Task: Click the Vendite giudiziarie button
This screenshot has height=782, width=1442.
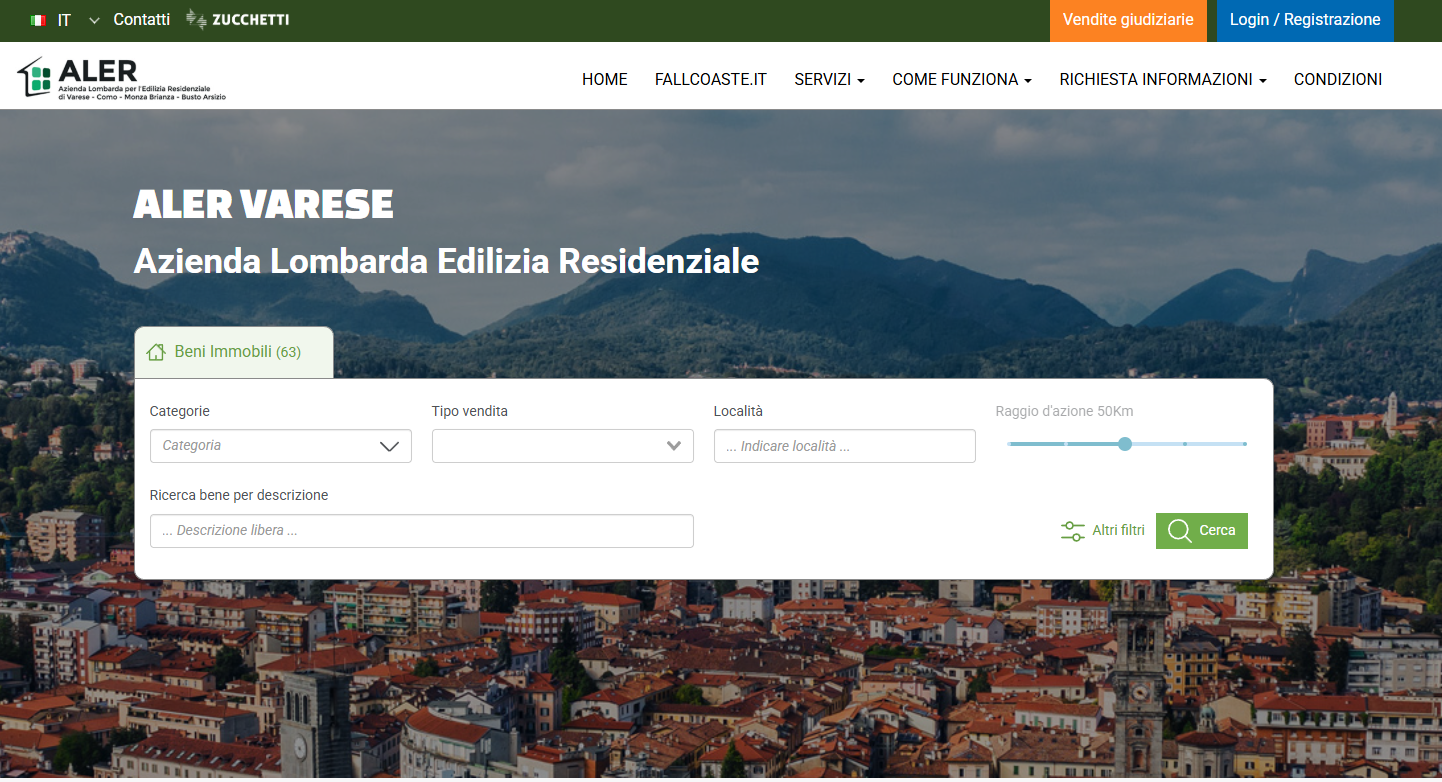Action: (1127, 20)
